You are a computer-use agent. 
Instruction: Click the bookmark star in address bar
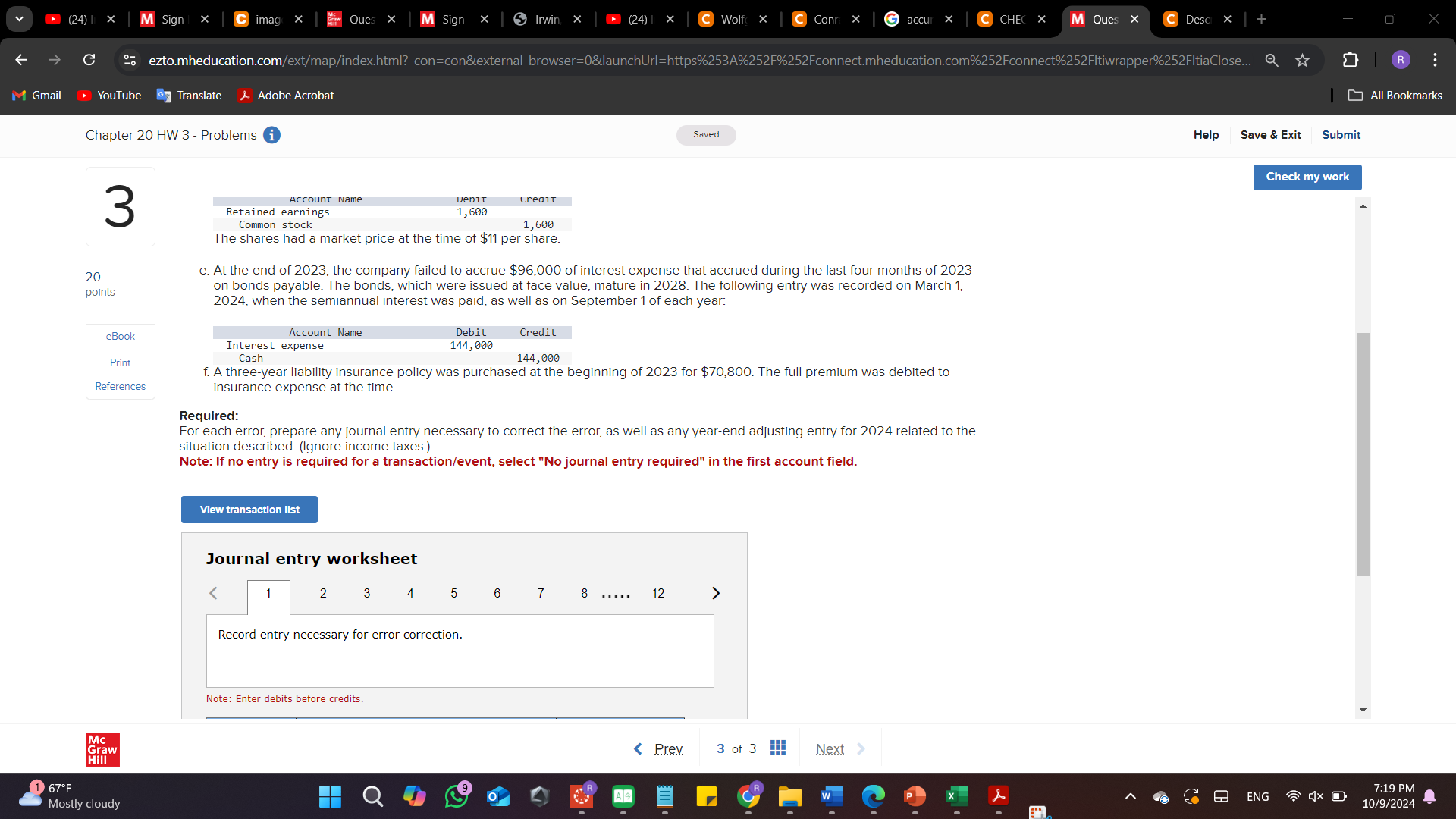(x=1302, y=61)
